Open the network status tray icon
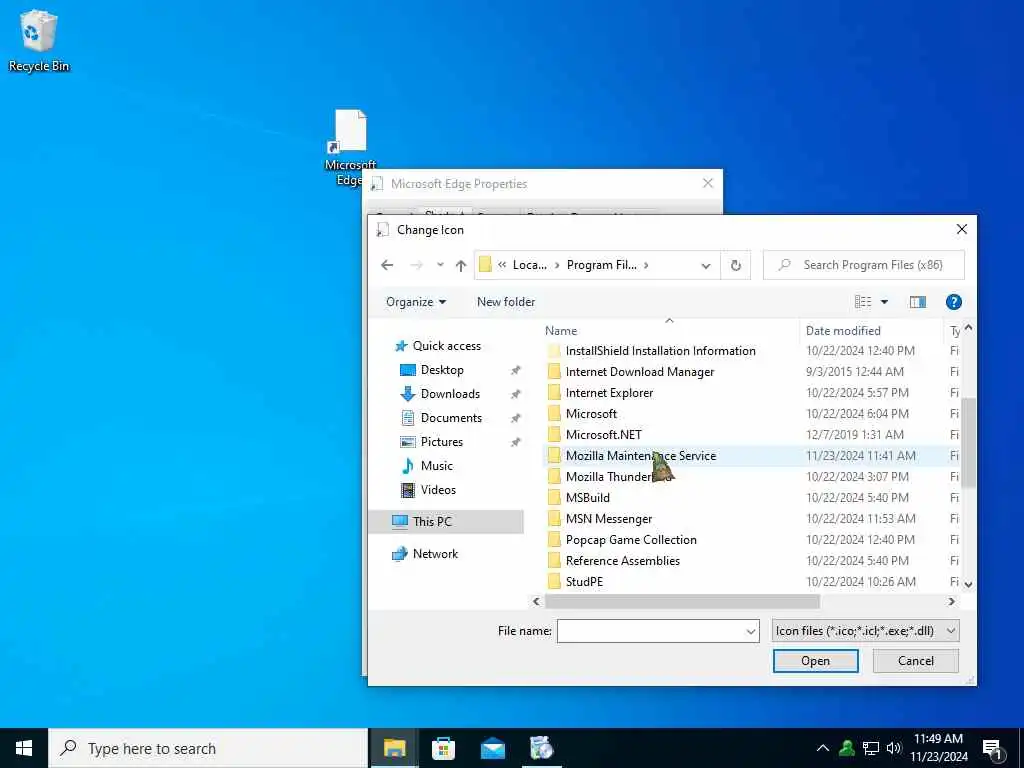The width and height of the screenshot is (1024, 768). coord(871,748)
